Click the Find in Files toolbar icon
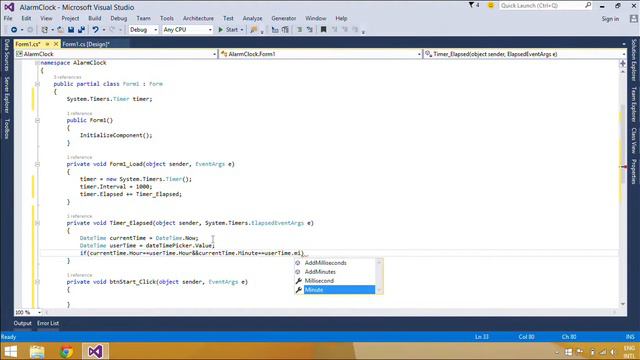This screenshot has height=360, width=640. (x=254, y=30)
